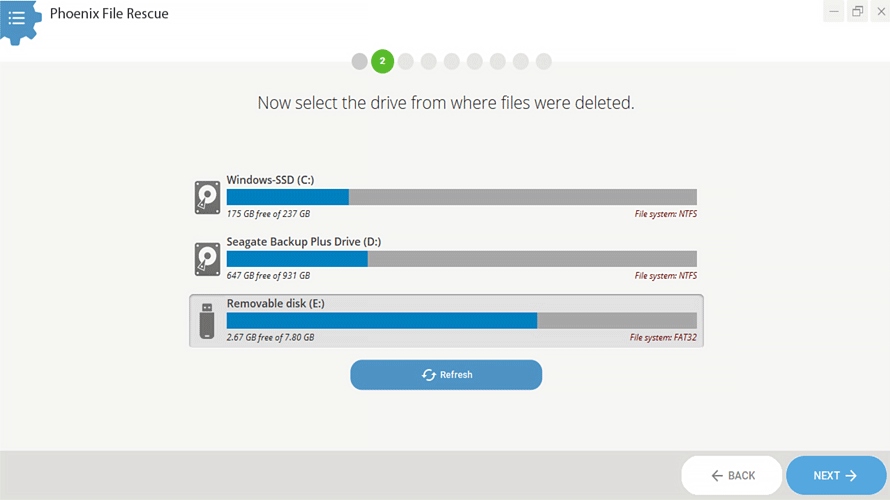Click the Seagate Backup Plus Drive icon
The width and height of the screenshot is (890, 500).
coord(207,259)
